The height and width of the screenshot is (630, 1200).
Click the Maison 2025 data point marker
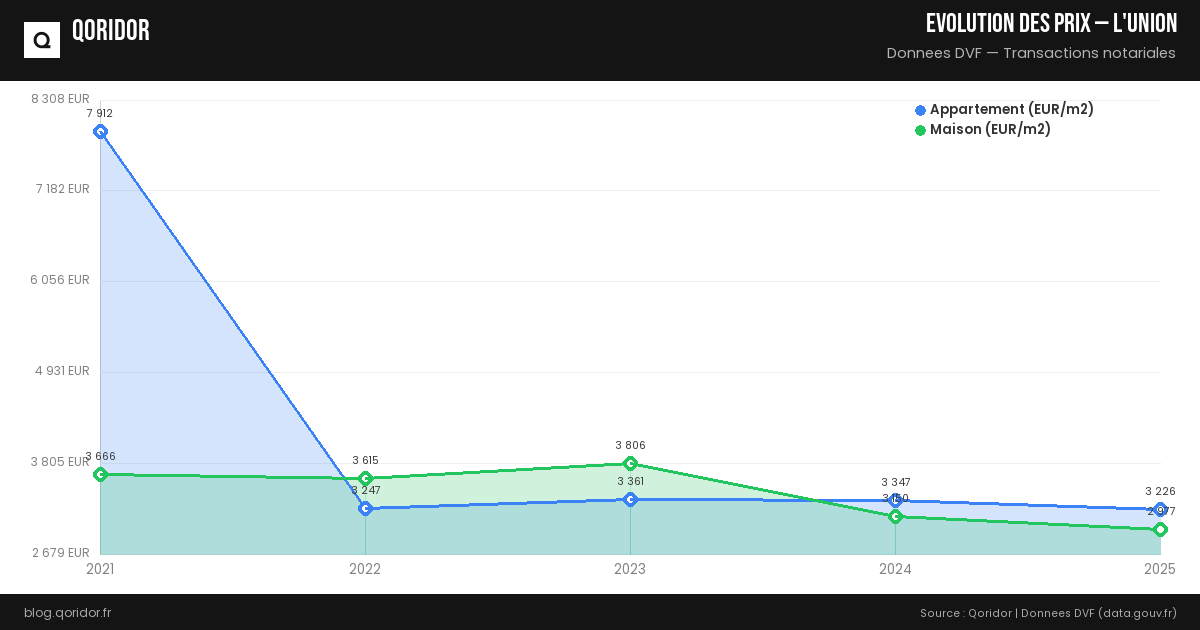point(1160,529)
